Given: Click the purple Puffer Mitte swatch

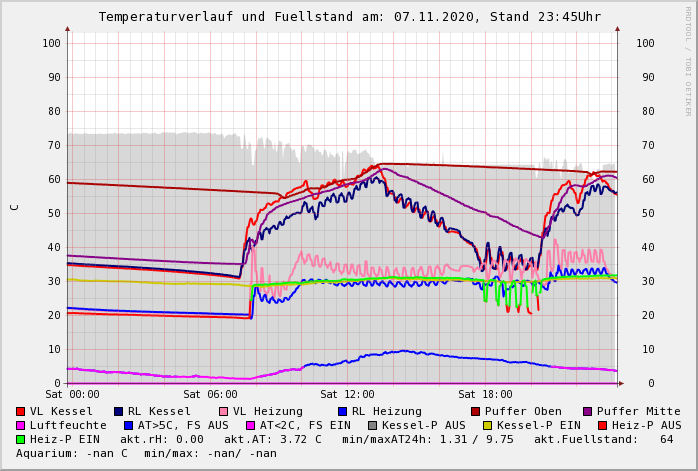Looking at the screenshot, I should point(588,411).
